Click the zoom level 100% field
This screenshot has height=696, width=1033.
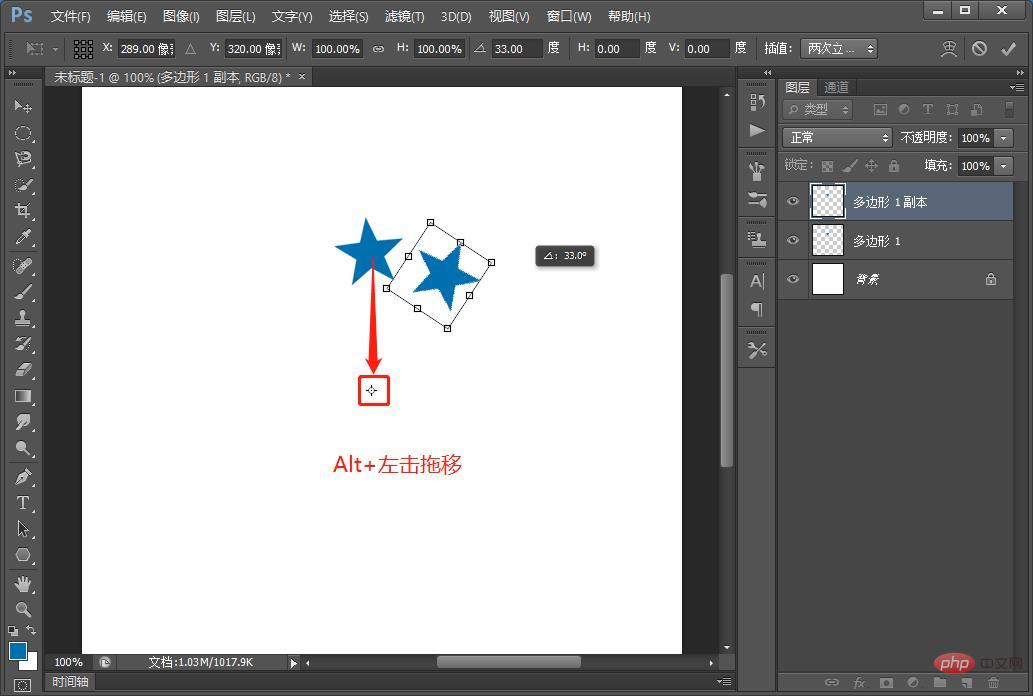(x=69, y=662)
